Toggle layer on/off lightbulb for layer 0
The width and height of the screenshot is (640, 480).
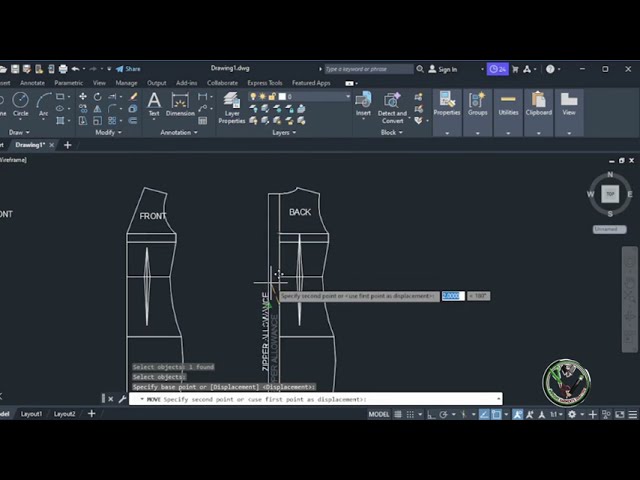tap(253, 96)
